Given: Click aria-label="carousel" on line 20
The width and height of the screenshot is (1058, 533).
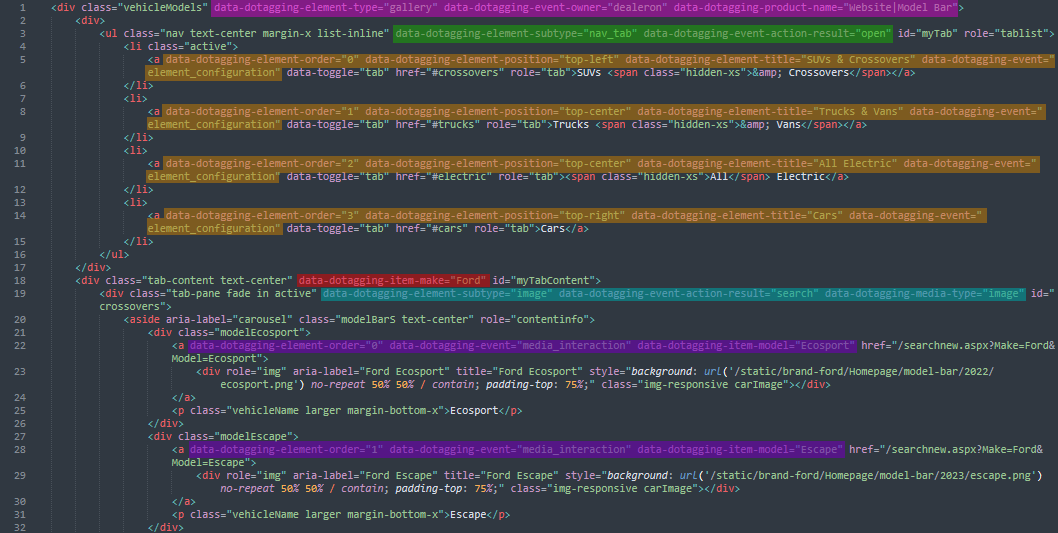Looking at the screenshot, I should [x=229, y=319].
